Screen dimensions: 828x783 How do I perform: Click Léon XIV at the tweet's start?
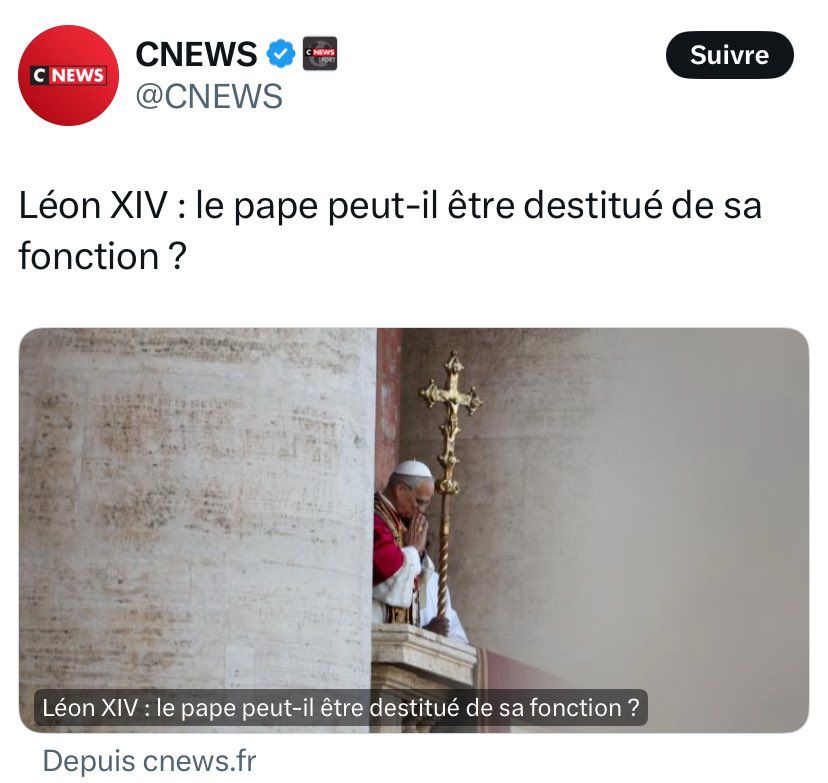tap(93, 205)
